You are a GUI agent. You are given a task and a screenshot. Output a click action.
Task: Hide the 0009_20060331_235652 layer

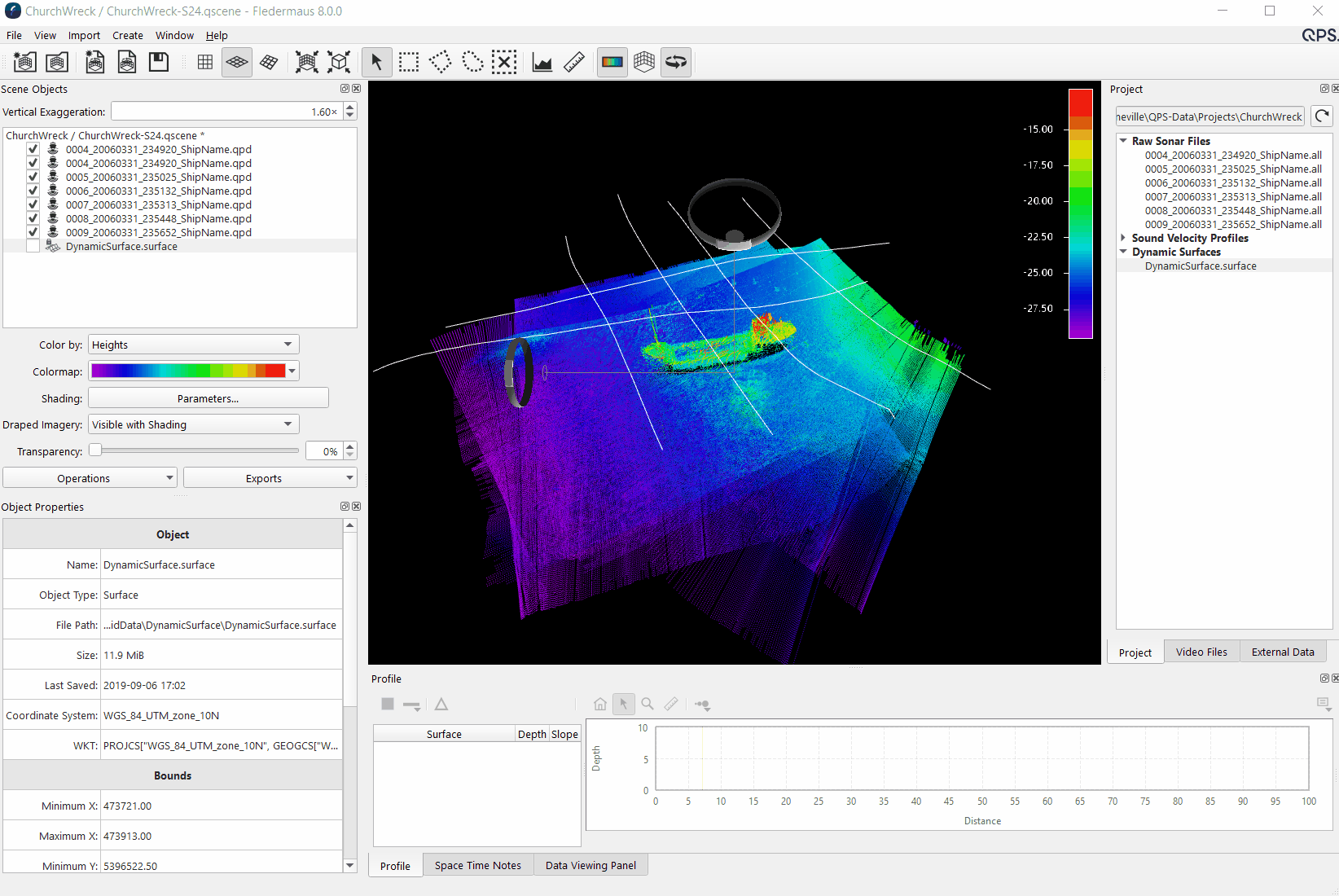(x=33, y=233)
